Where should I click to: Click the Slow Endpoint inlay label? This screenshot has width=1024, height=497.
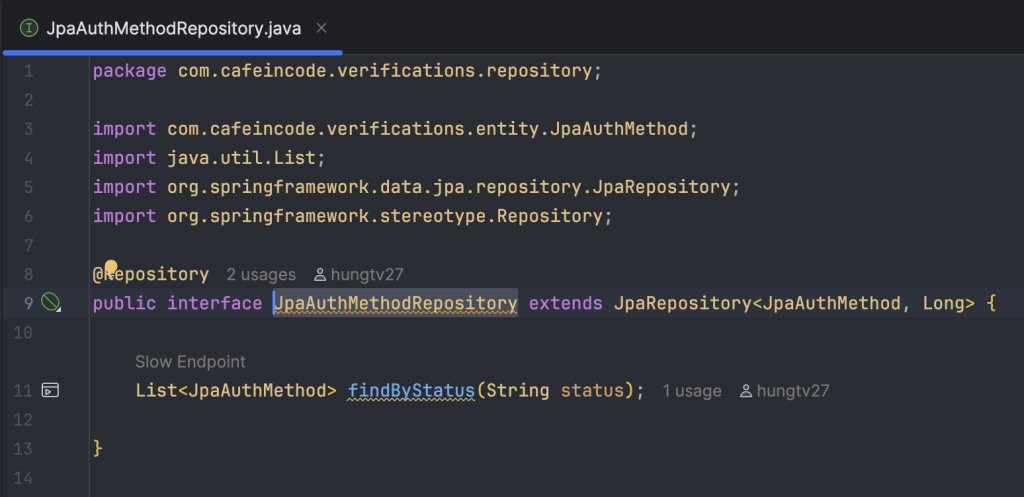click(190, 362)
